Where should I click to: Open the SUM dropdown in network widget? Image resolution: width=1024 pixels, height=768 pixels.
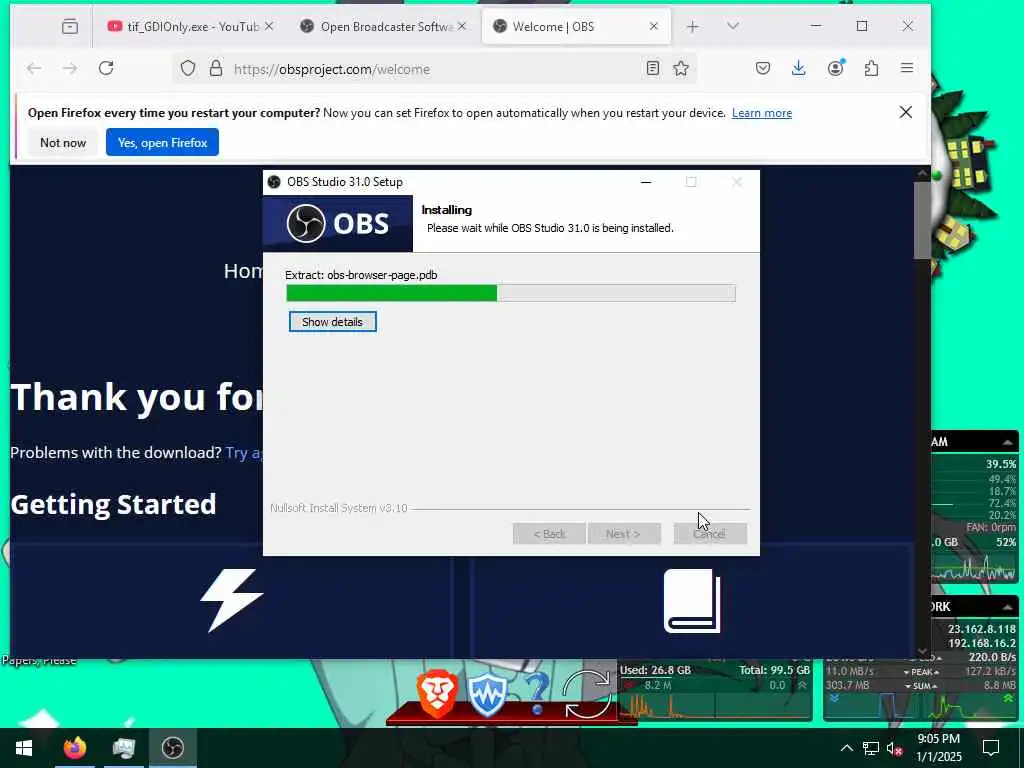(922, 686)
